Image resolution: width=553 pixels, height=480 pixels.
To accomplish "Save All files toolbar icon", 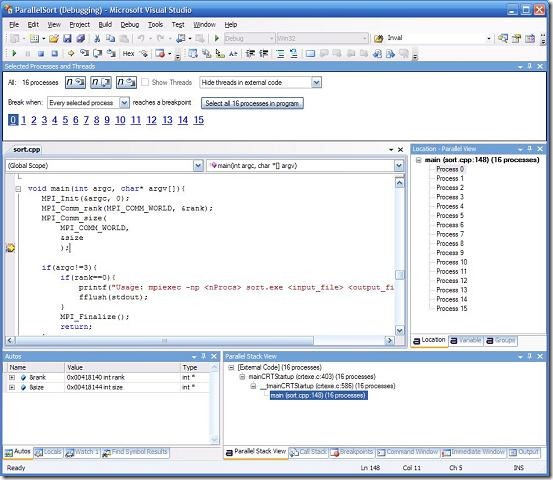I will (x=81, y=38).
